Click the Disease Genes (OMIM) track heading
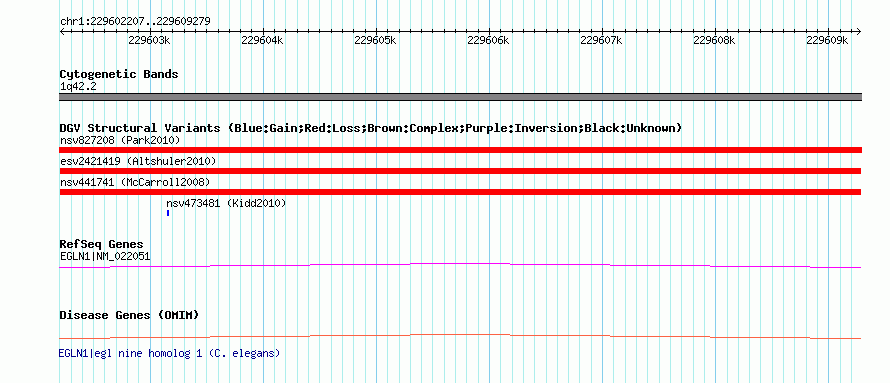The width and height of the screenshot is (890, 383). click(x=129, y=315)
